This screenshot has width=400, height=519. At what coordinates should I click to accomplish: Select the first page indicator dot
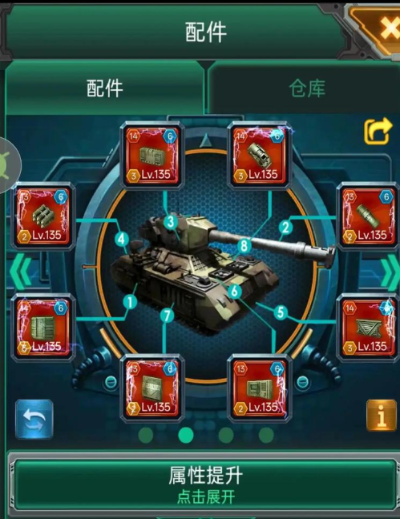(x=146, y=435)
